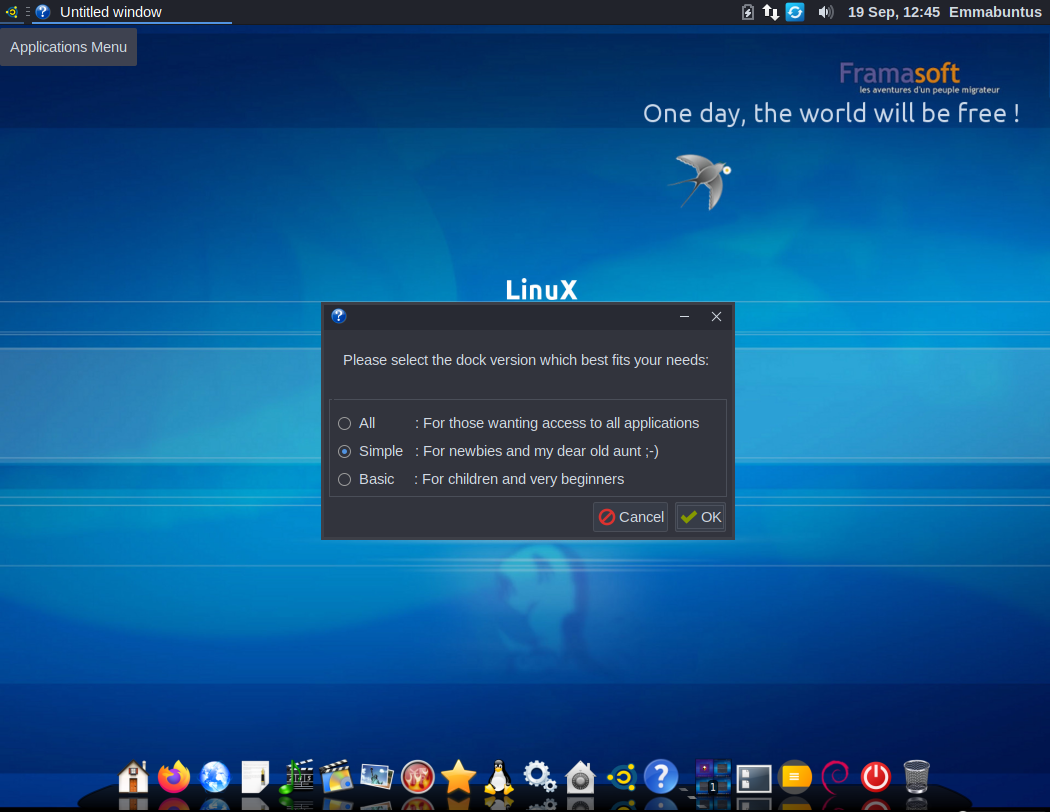Open the video clapperboard with disc icon
This screenshot has width=1050, height=812.
point(337,777)
